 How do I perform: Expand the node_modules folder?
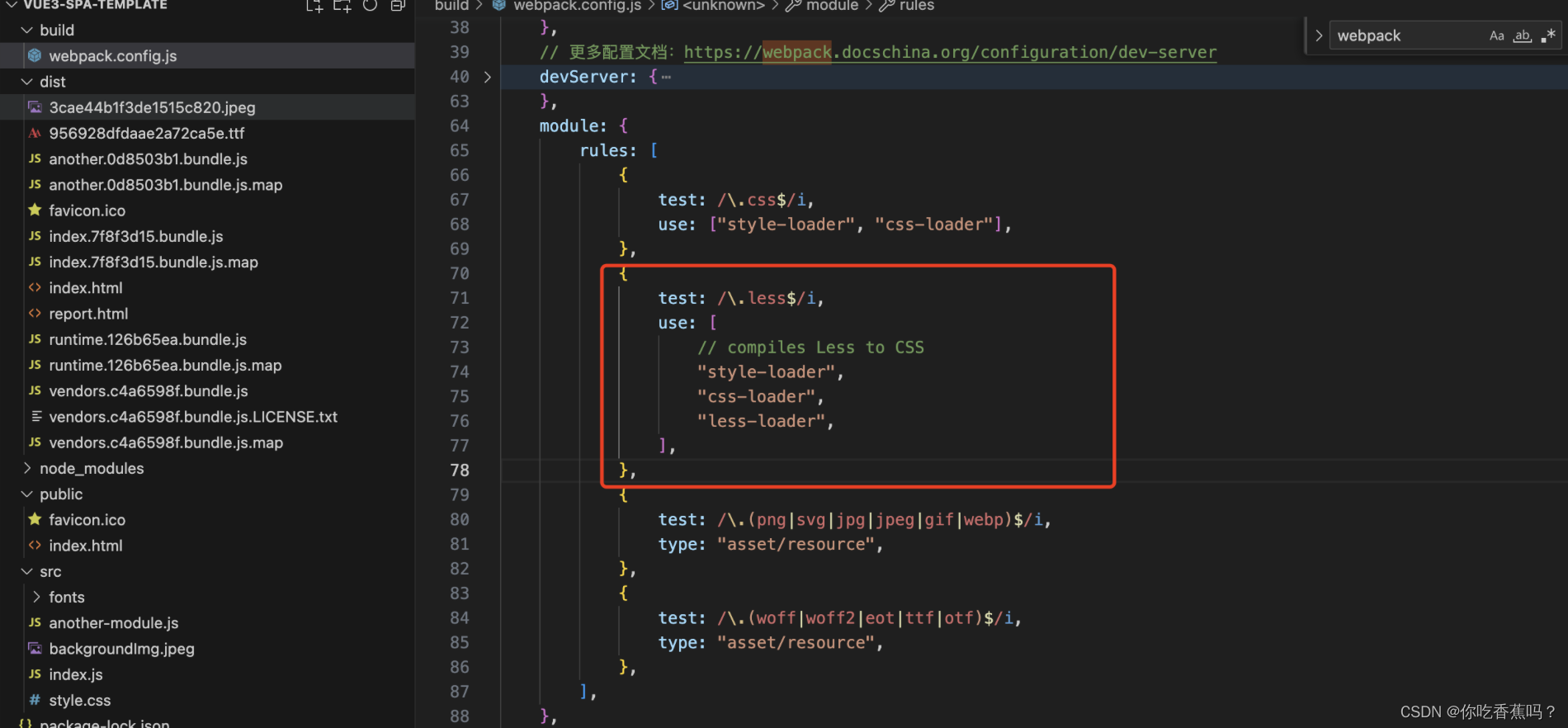26,468
